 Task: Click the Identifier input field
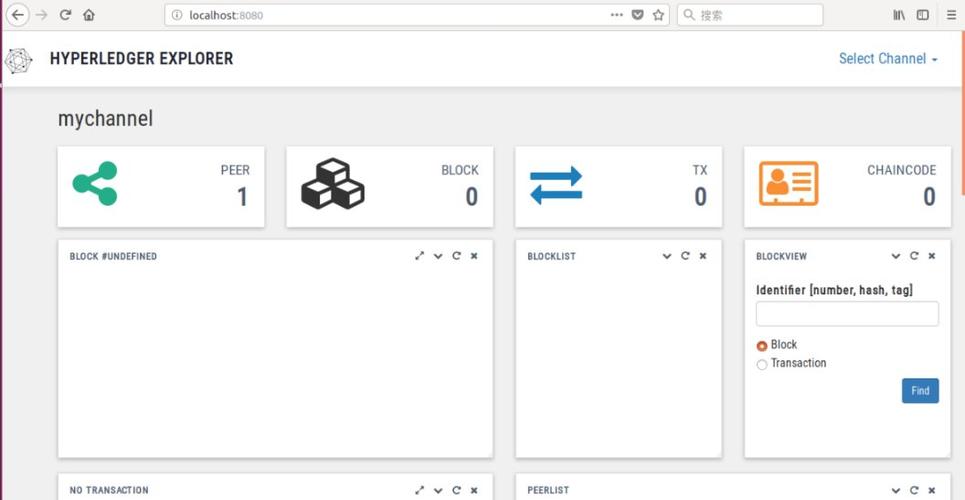(847, 314)
